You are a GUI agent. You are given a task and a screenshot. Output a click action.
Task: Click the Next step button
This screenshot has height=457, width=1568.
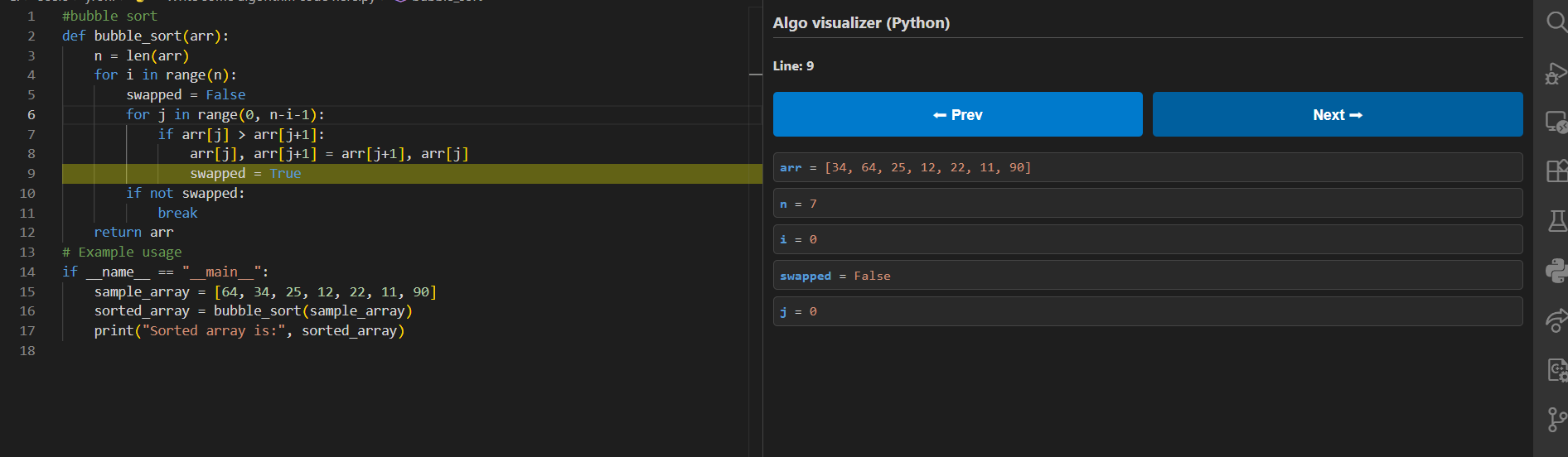1338,114
